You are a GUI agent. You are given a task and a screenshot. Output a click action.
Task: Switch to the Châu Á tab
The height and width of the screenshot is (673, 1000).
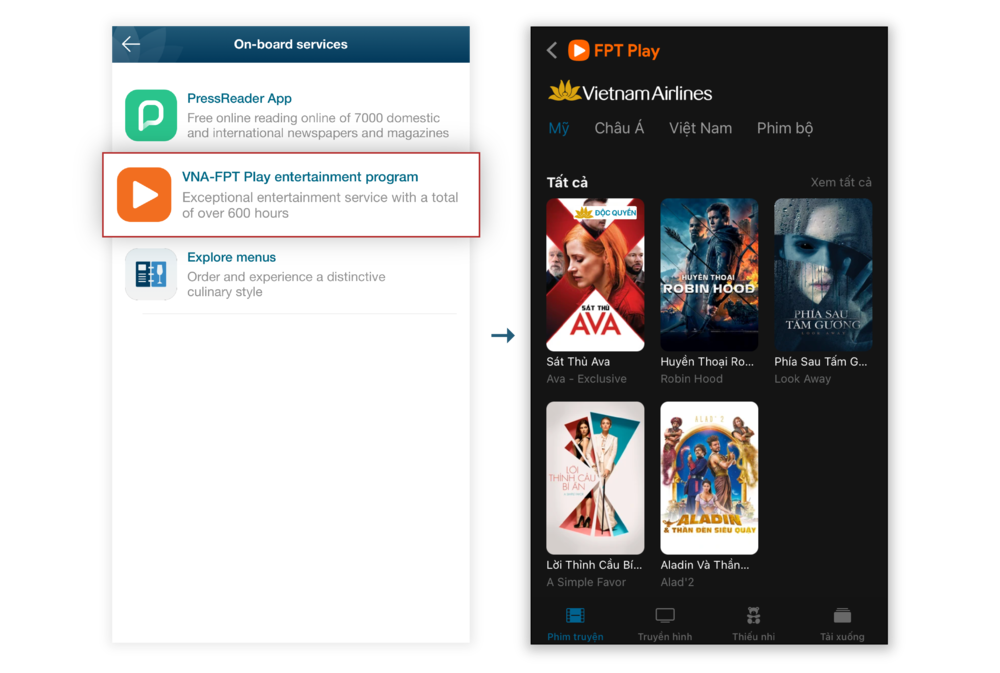pyautogui.click(x=619, y=128)
